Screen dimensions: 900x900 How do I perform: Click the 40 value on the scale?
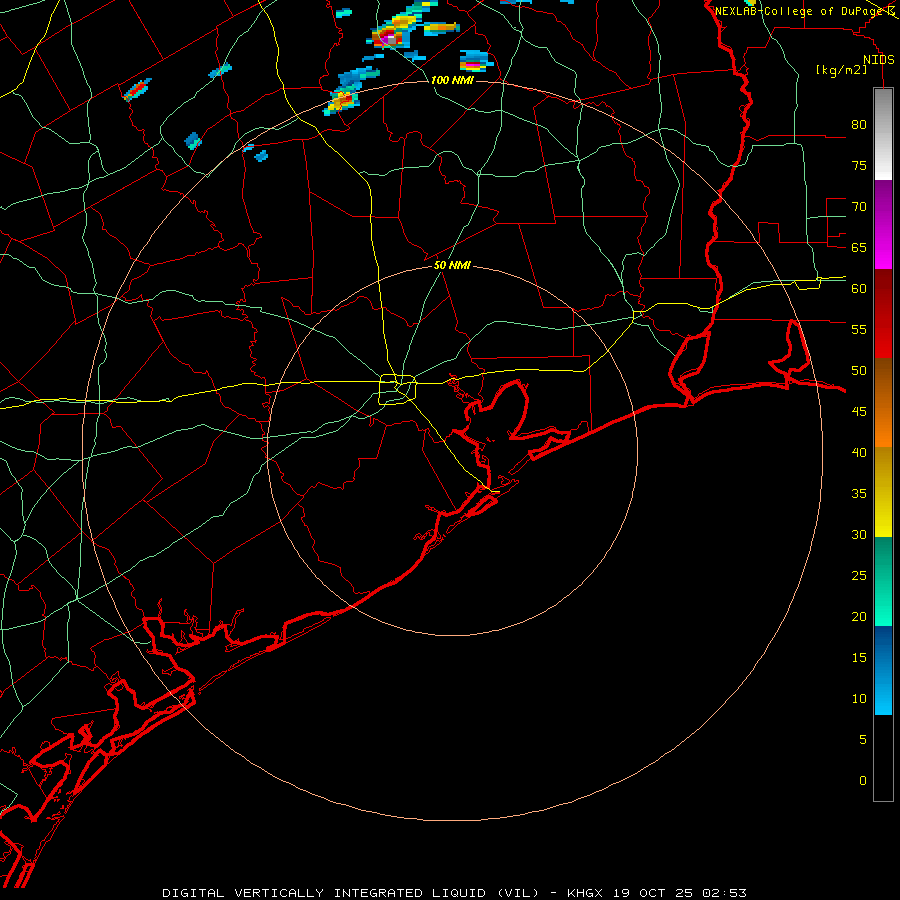[859, 452]
